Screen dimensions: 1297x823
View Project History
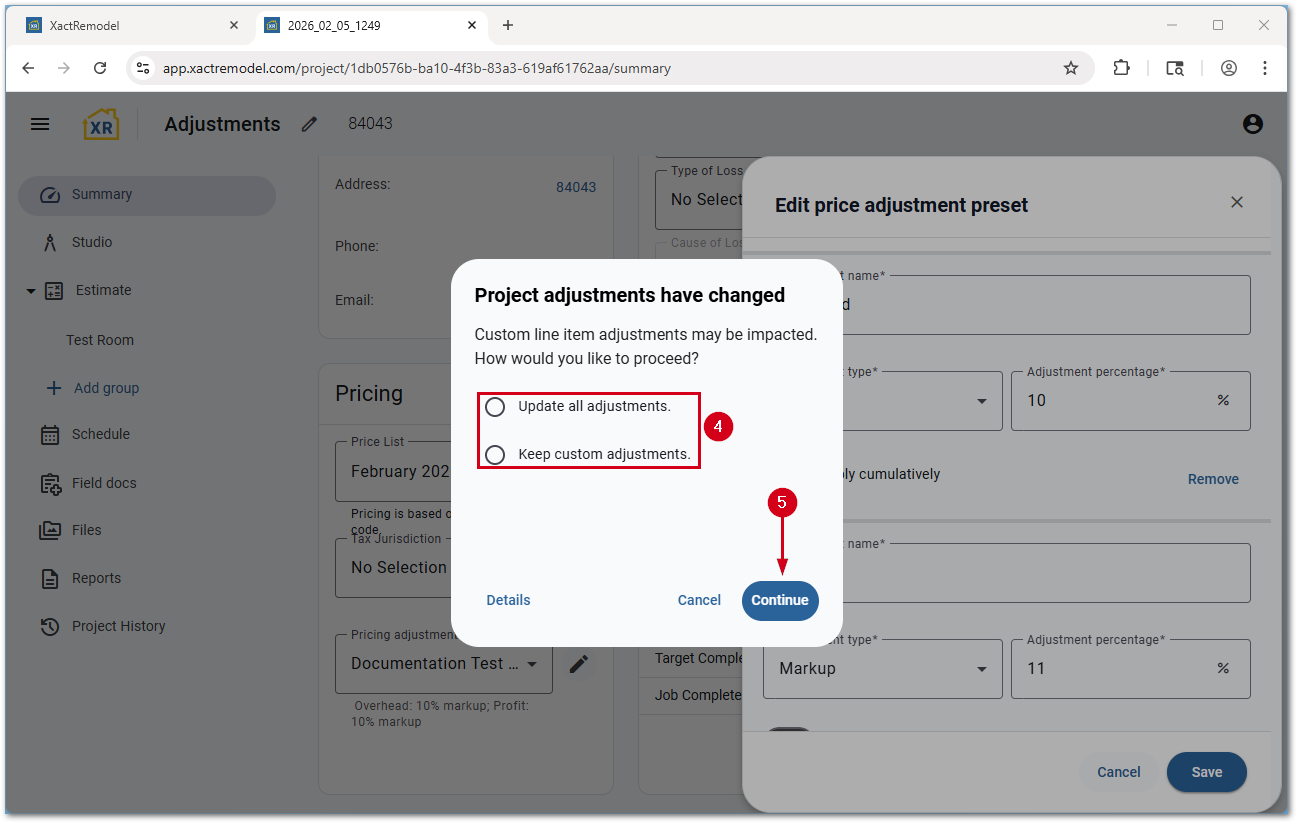(118, 625)
